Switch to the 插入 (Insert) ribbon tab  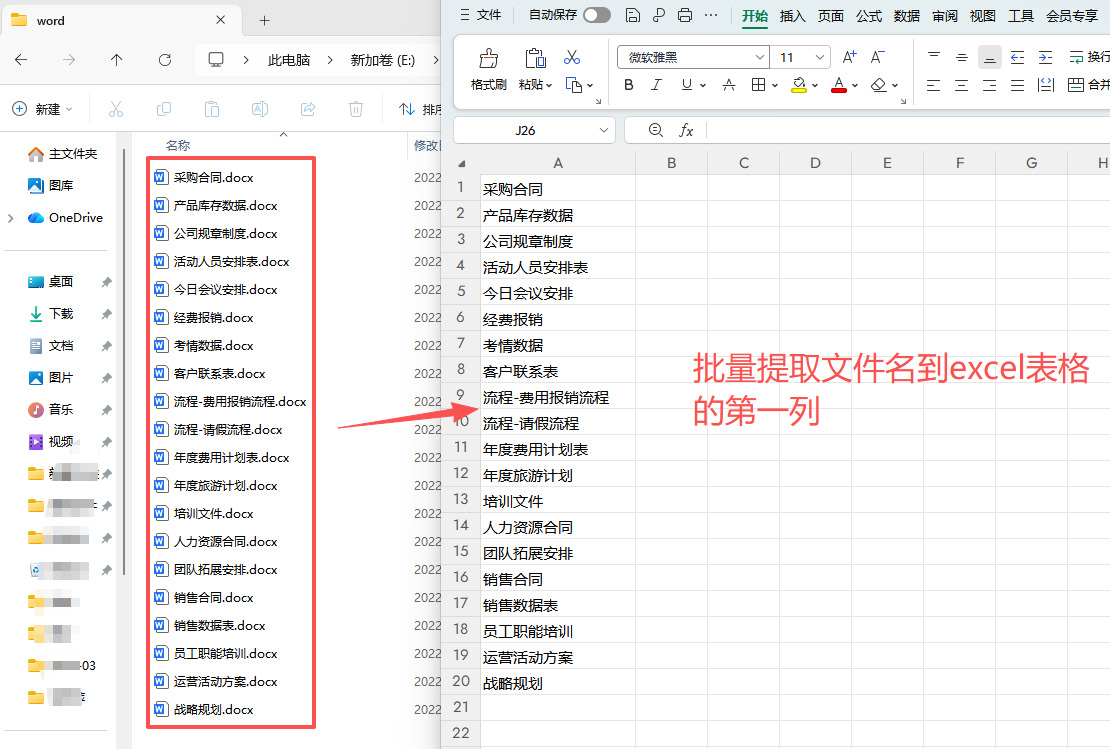pos(792,15)
